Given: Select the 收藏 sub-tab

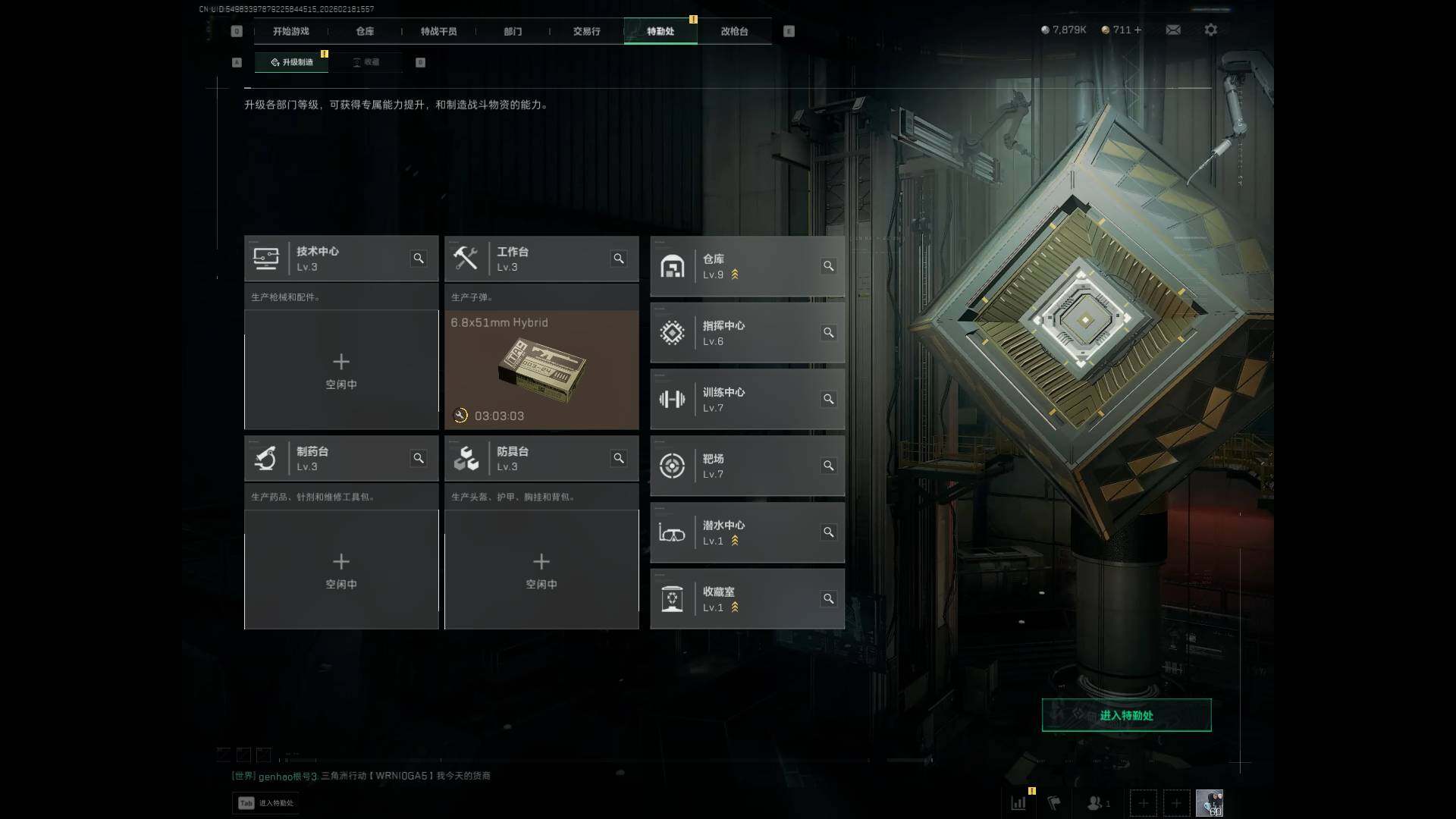Looking at the screenshot, I should coord(366,62).
